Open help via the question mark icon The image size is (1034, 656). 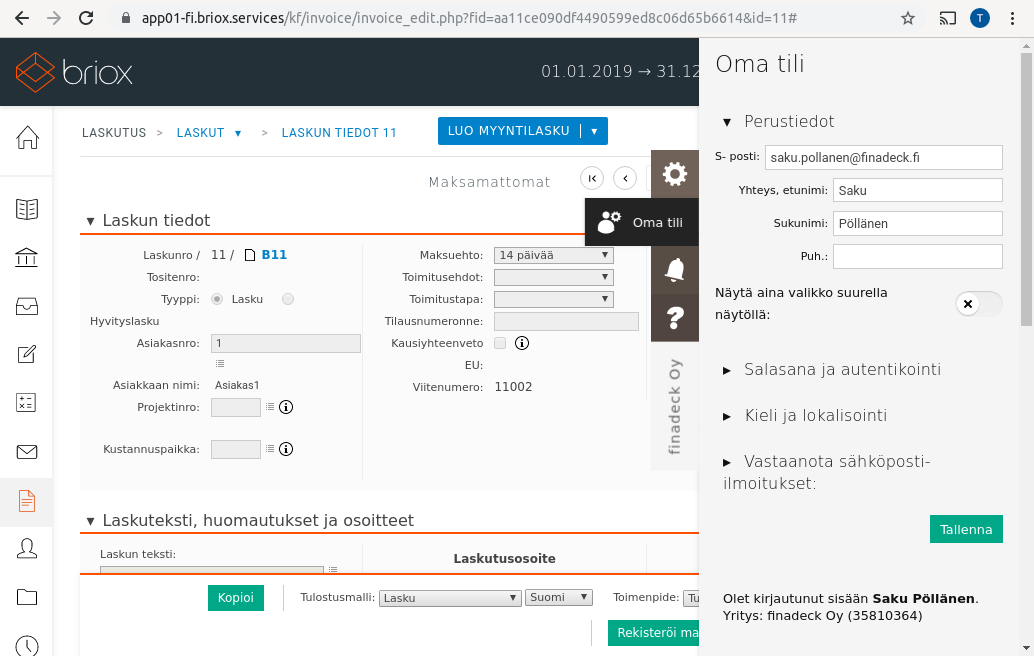point(674,317)
